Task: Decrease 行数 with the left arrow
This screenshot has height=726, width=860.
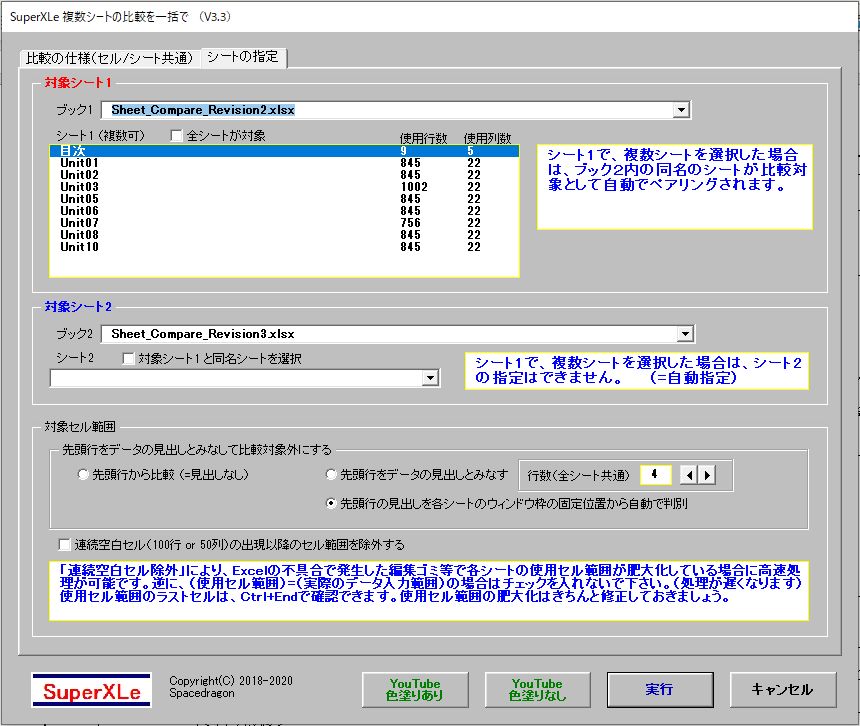Action: 688,475
